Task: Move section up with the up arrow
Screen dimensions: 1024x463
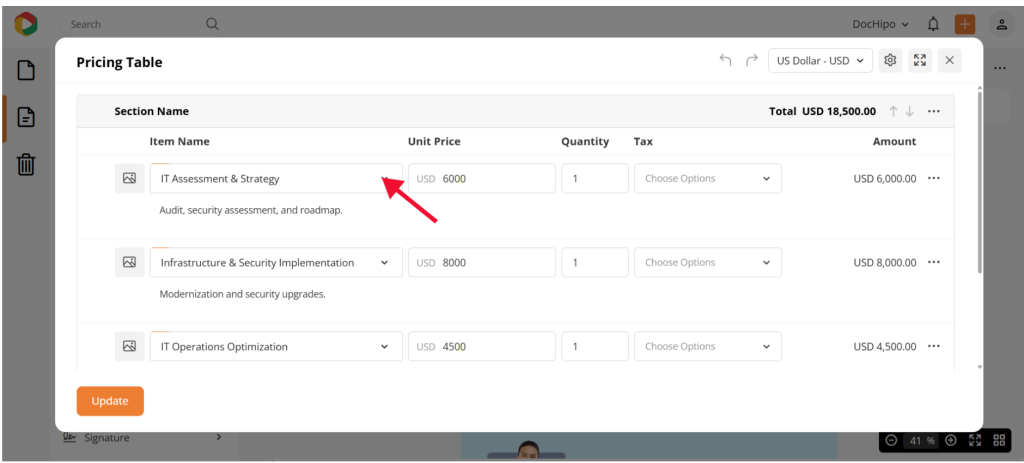Action: click(894, 111)
